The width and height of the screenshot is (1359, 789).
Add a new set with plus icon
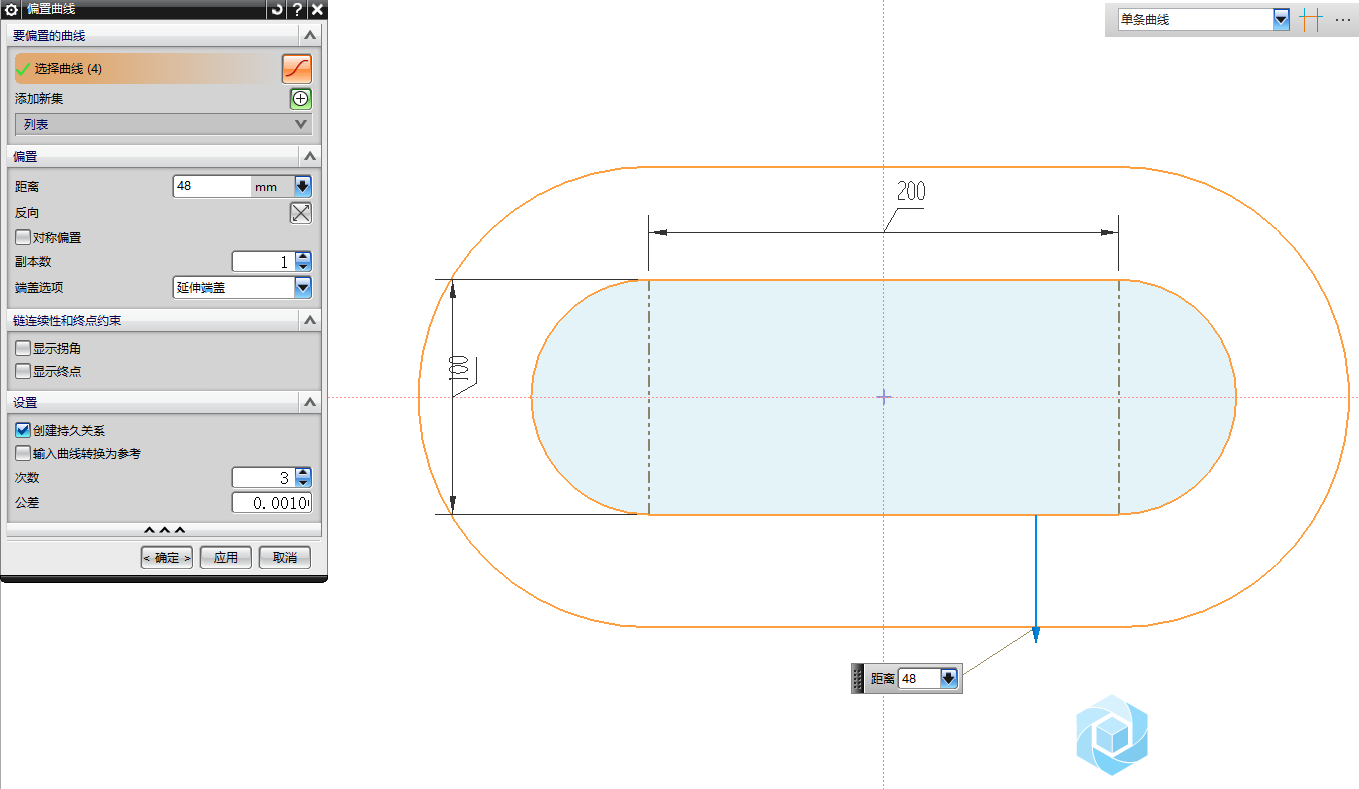click(x=301, y=99)
